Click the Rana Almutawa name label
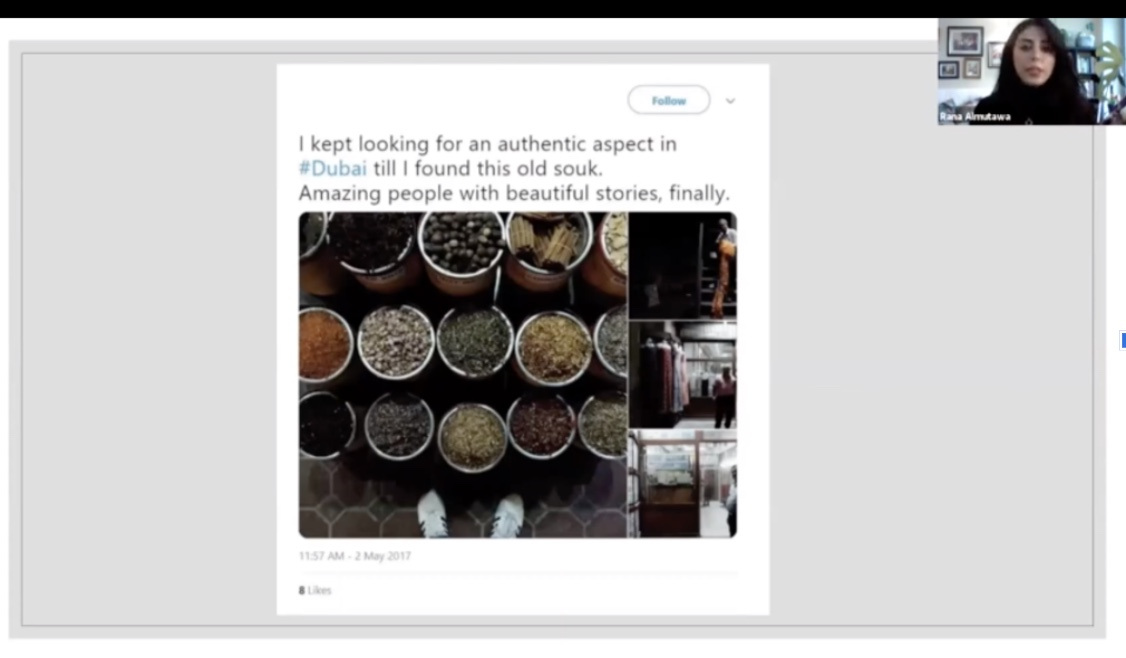 click(975, 117)
